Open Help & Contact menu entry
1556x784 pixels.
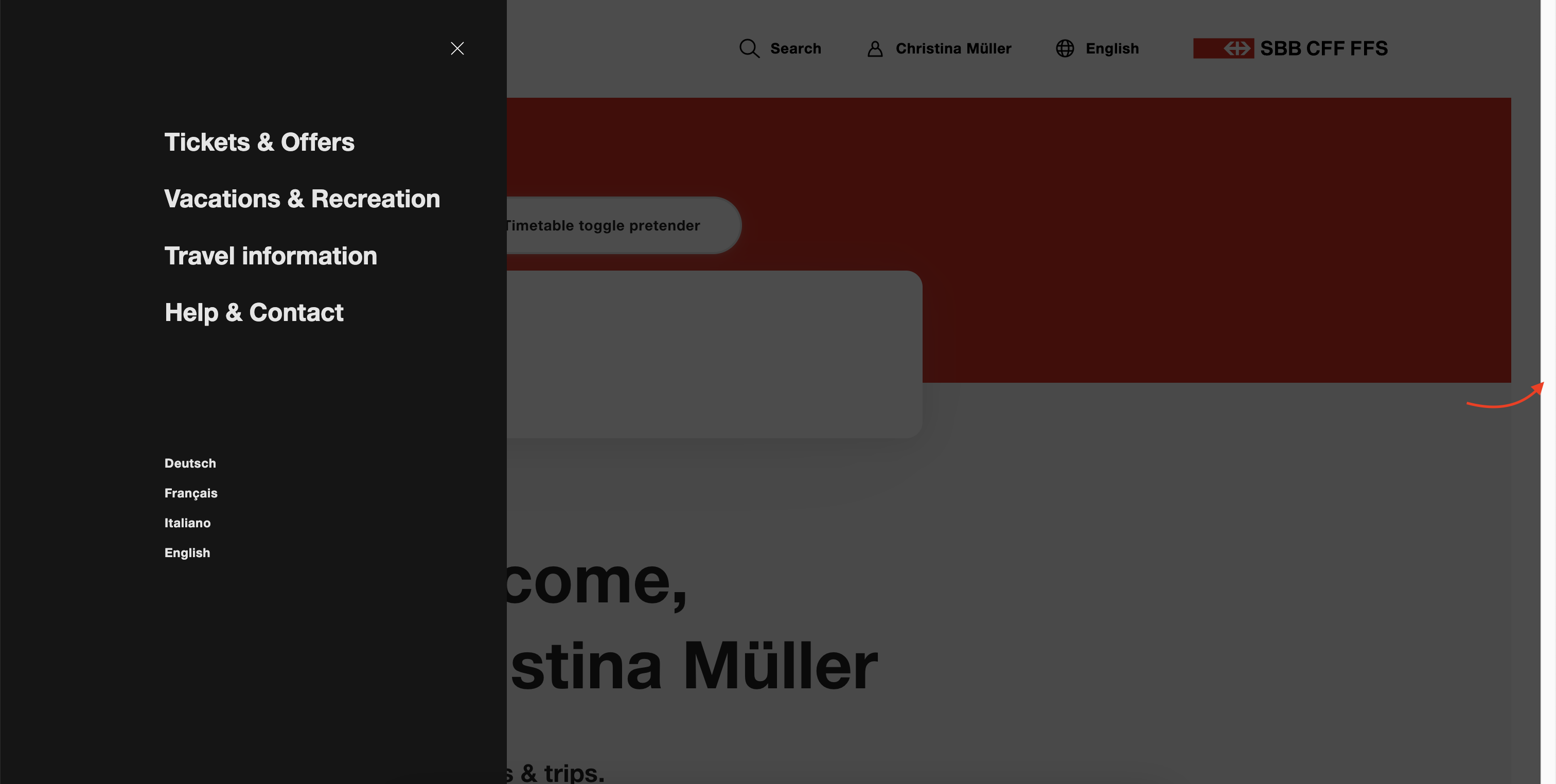coord(254,312)
